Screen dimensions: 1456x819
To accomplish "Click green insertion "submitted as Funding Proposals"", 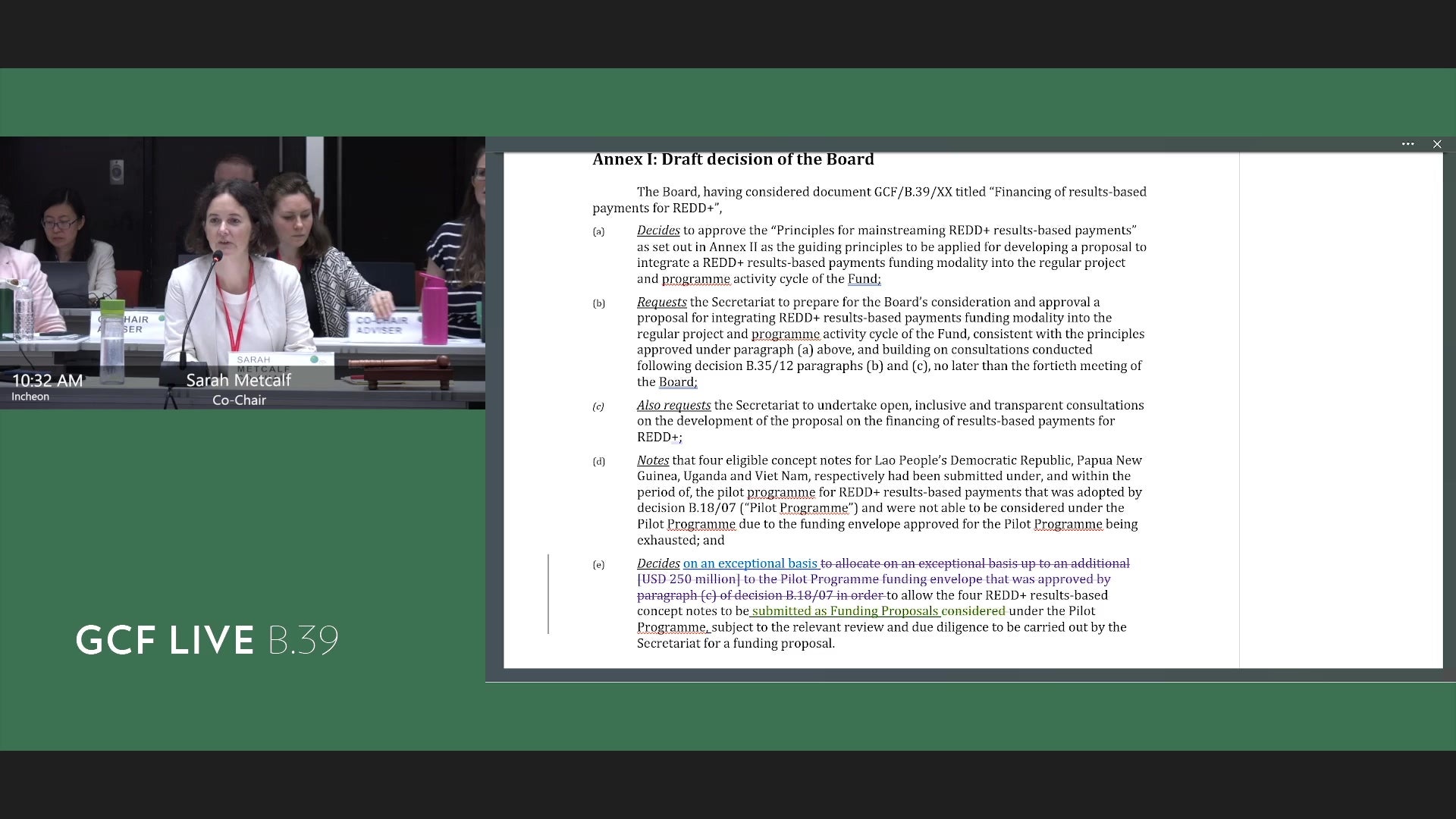I will click(846, 611).
